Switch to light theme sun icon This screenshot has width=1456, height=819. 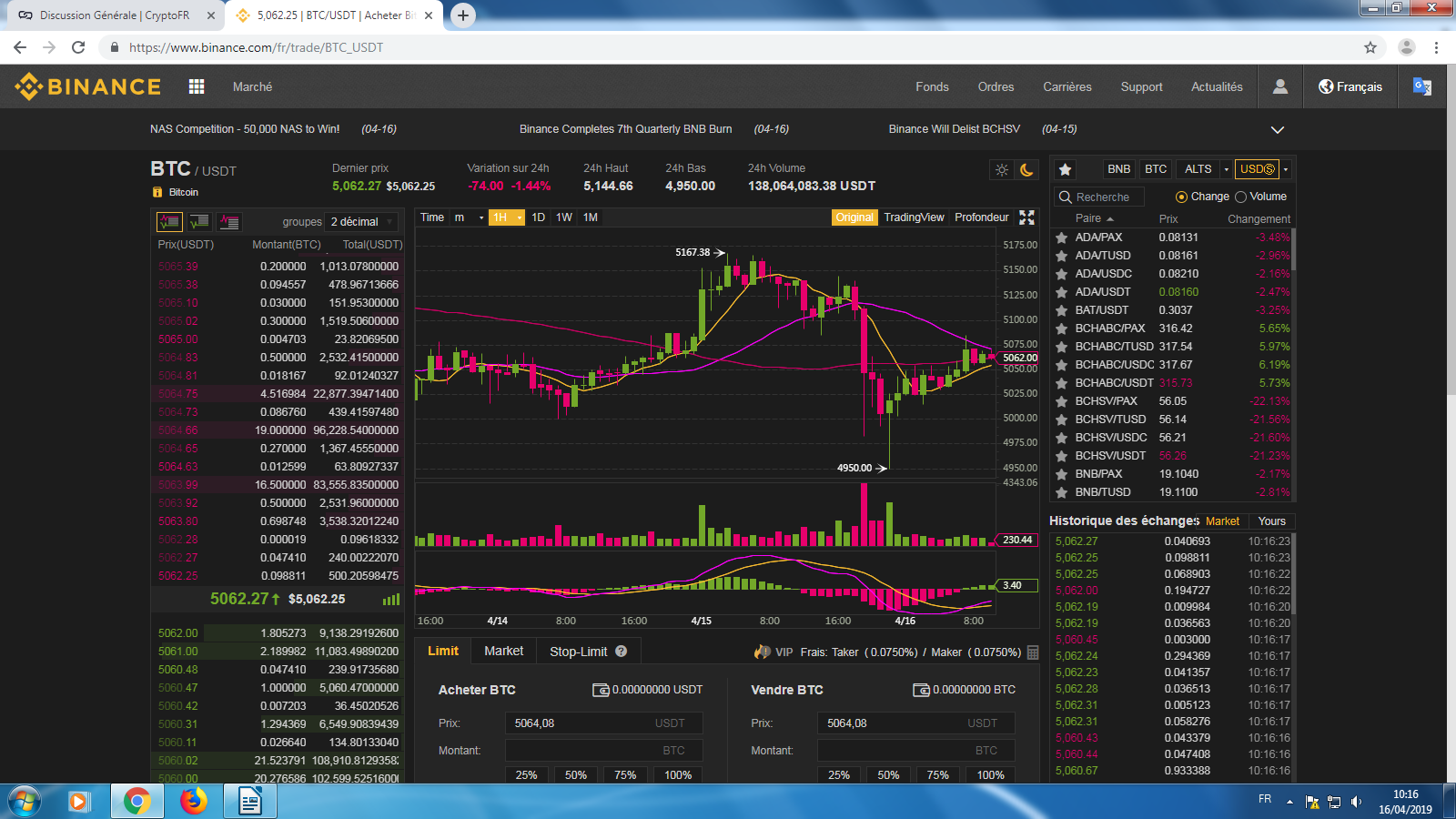(1002, 170)
